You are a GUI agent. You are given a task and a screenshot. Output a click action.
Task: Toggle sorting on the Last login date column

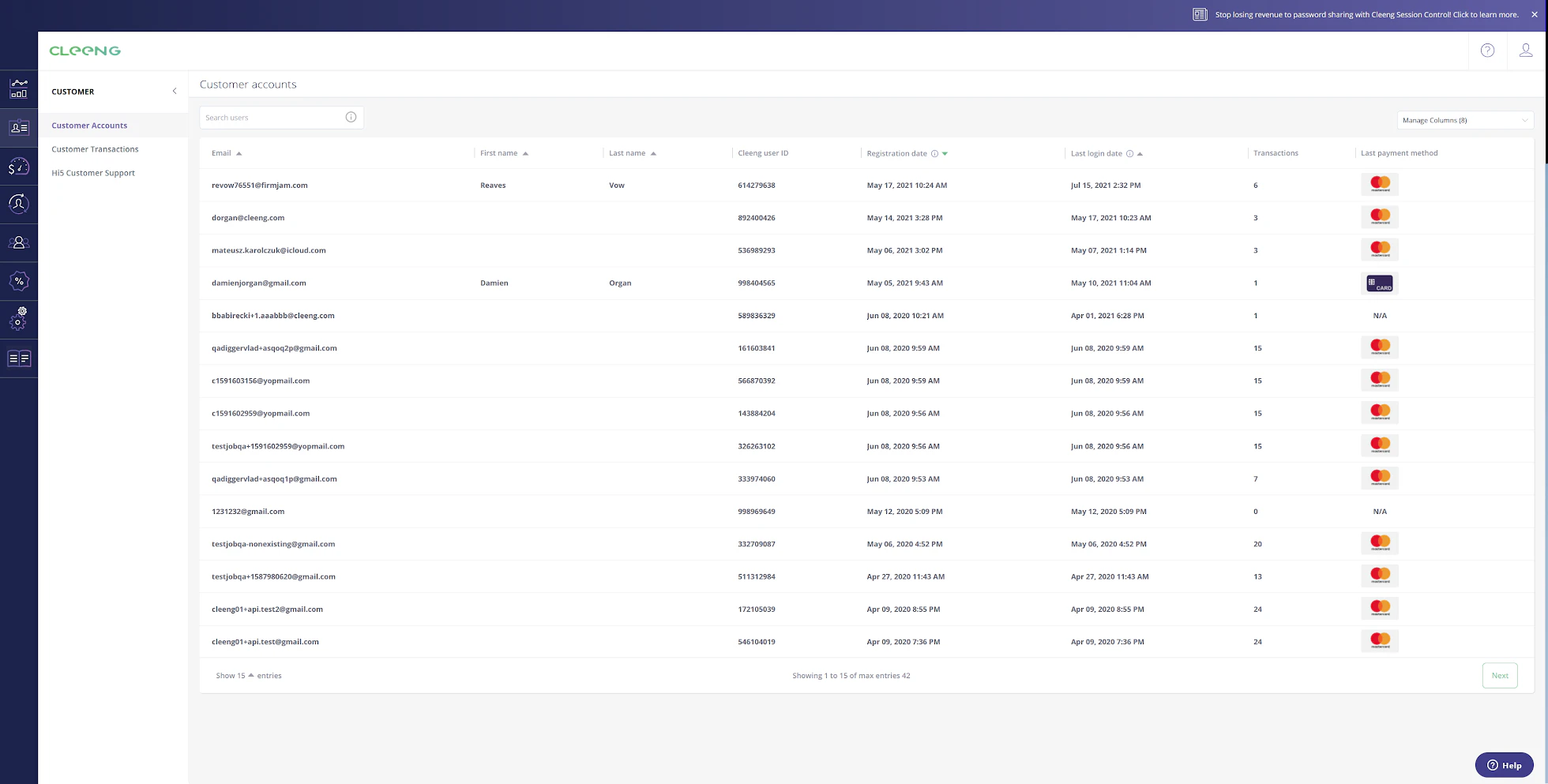(x=1139, y=153)
